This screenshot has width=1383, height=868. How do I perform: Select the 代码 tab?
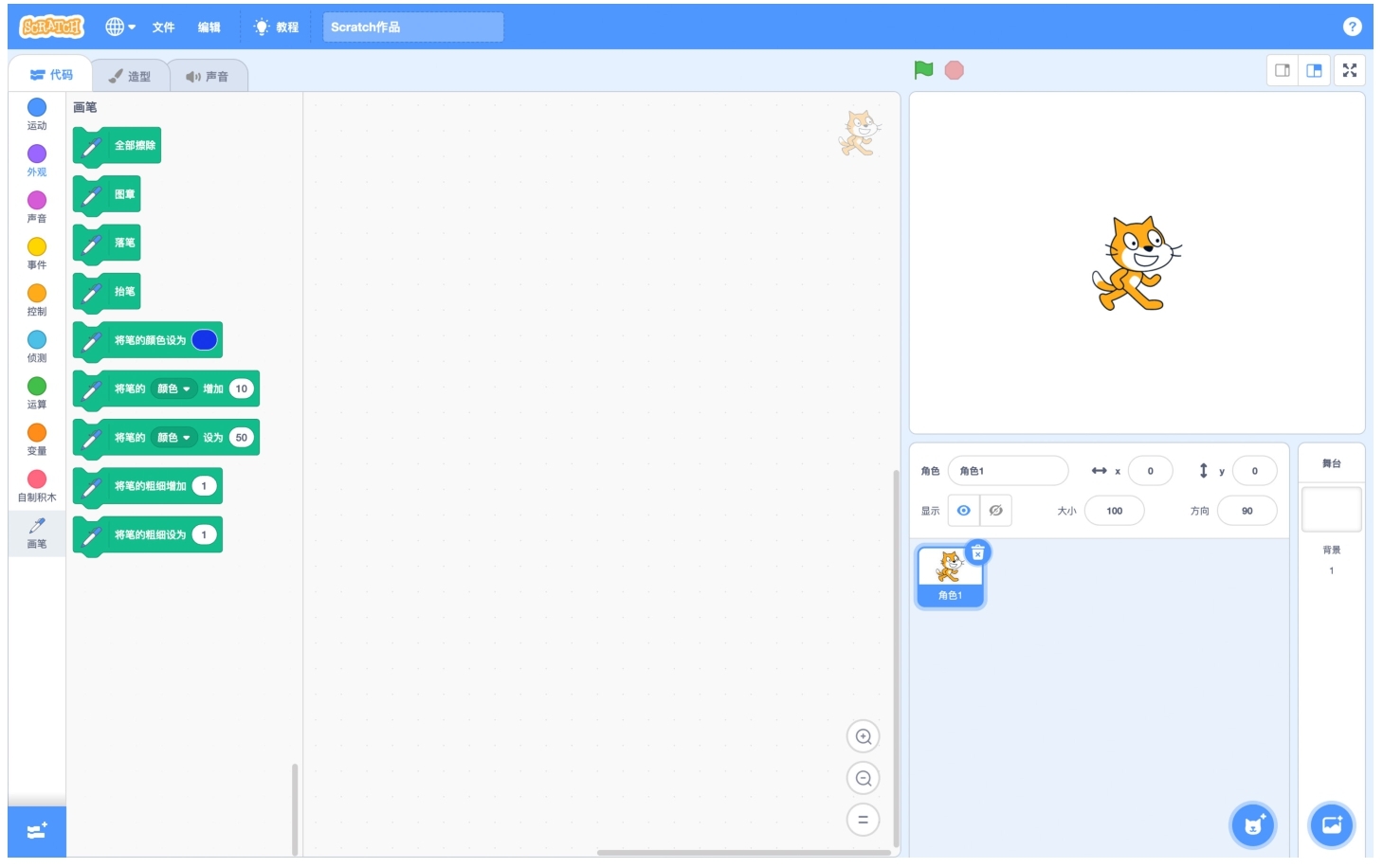[51, 74]
